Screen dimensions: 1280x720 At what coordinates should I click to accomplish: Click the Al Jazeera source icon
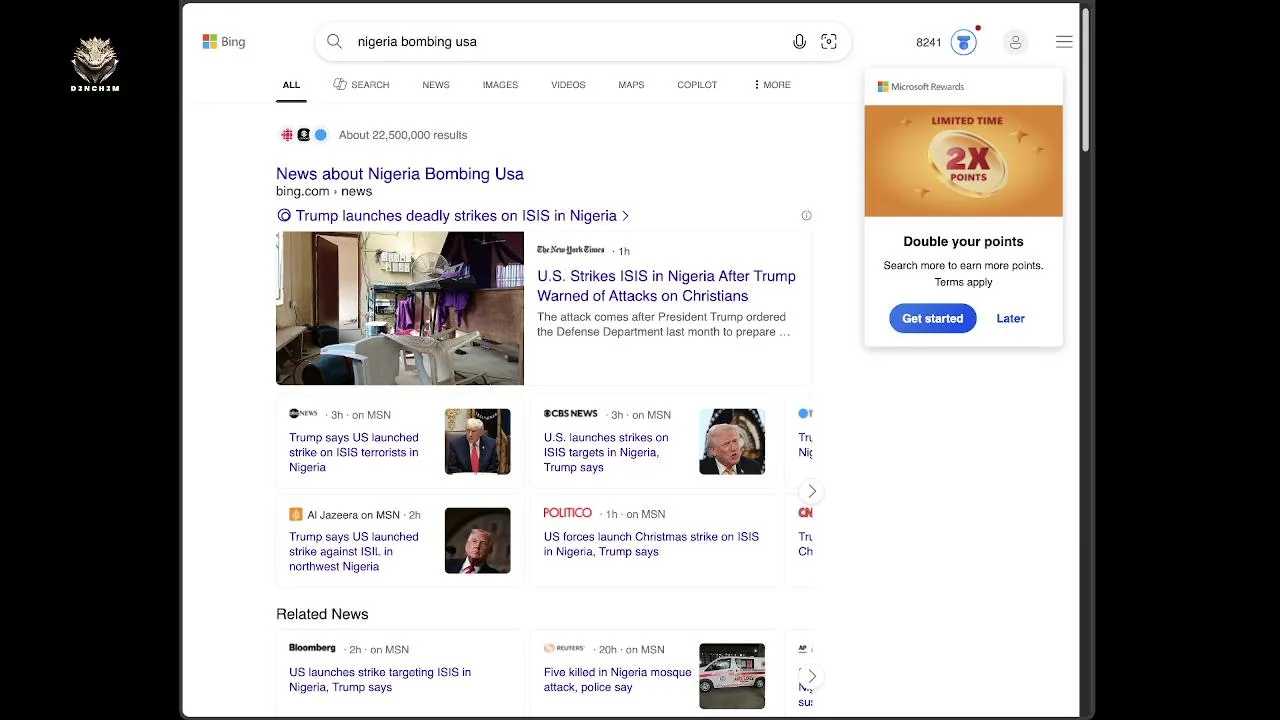coord(295,514)
